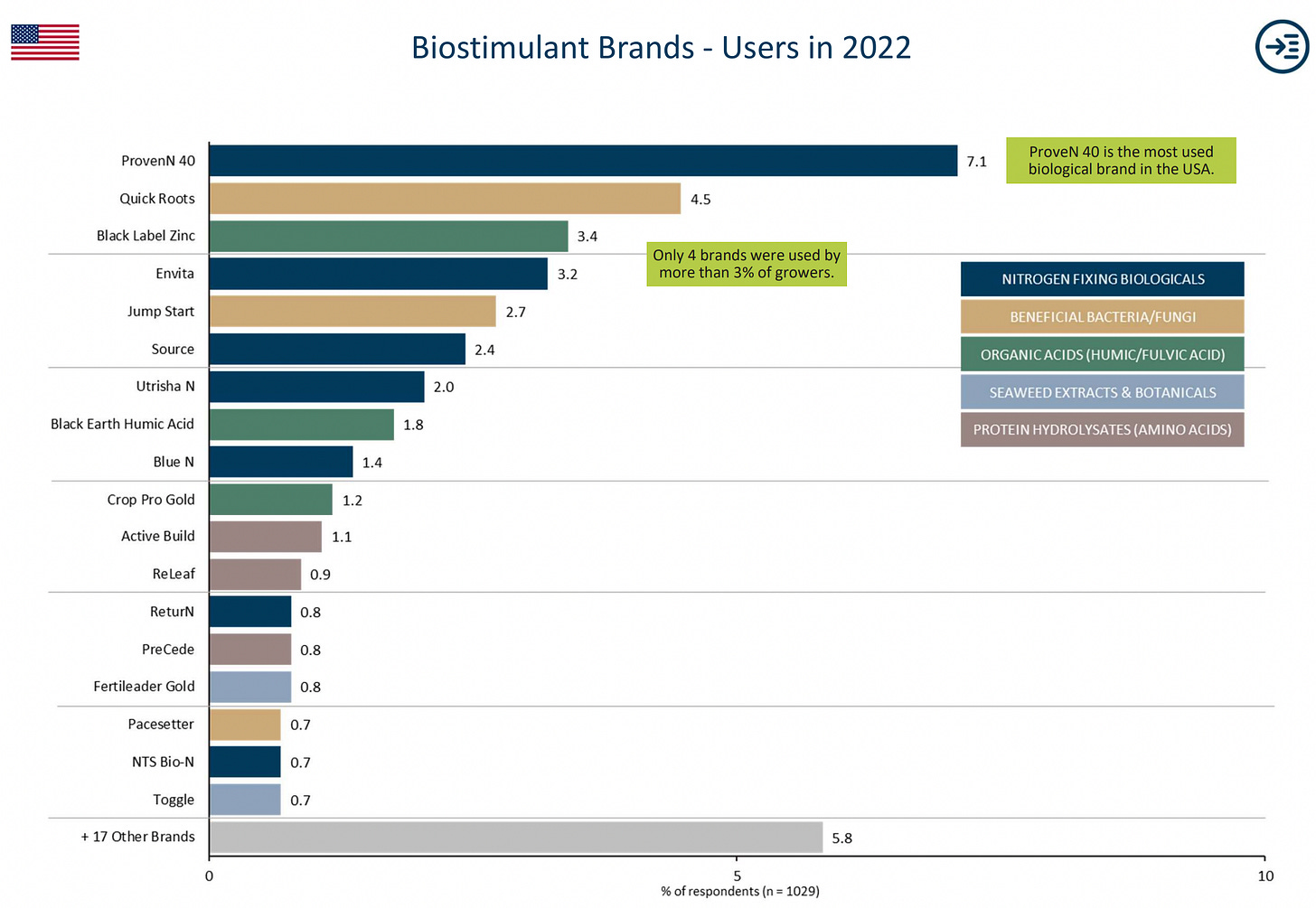The height and width of the screenshot is (908, 1316).
Task: Select the ORGANIC ACIDS (HUMIC/FULVIC ACID) legend swatch
Action: [x=1102, y=354]
